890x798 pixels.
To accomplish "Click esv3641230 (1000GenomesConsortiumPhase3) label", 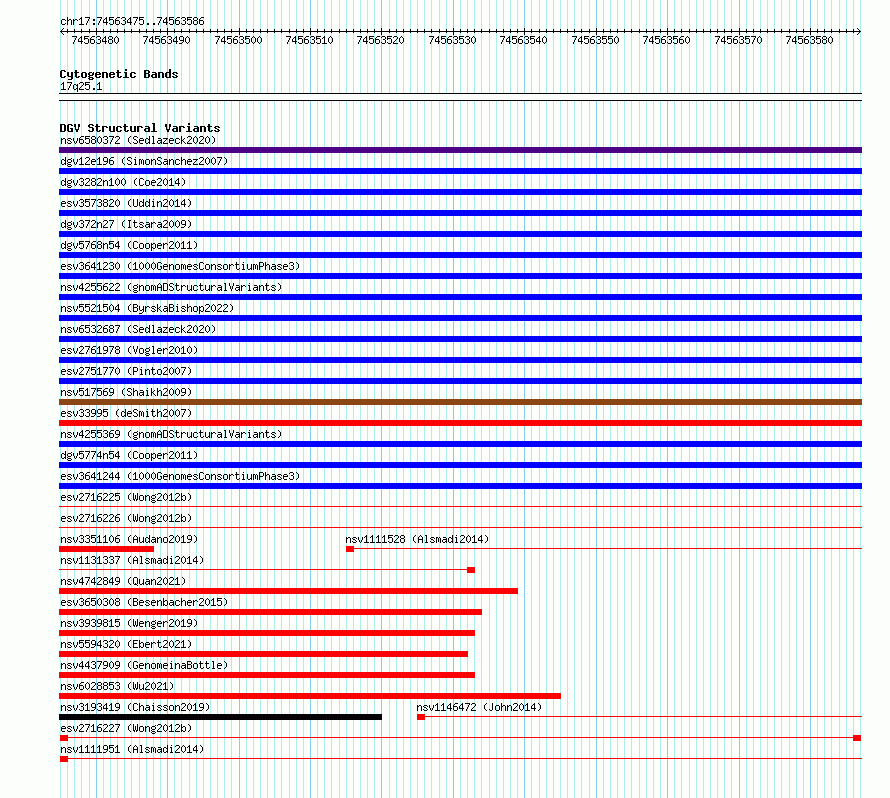I will tap(180, 266).
